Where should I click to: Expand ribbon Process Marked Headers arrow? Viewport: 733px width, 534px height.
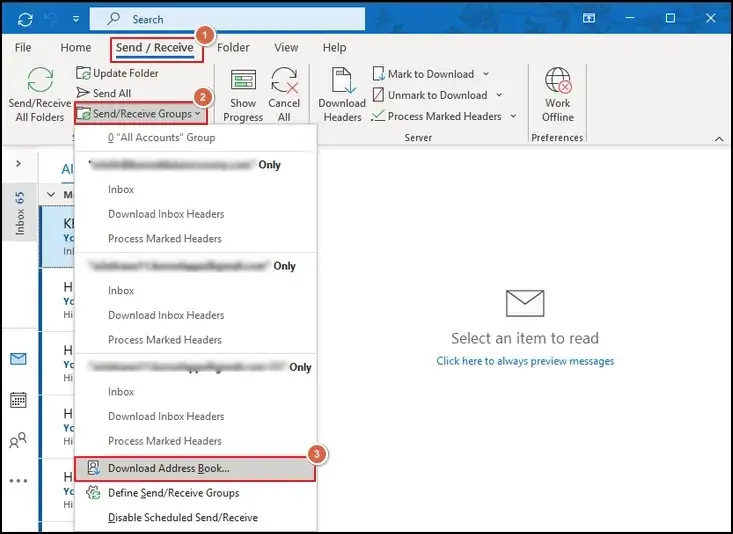[x=513, y=116]
